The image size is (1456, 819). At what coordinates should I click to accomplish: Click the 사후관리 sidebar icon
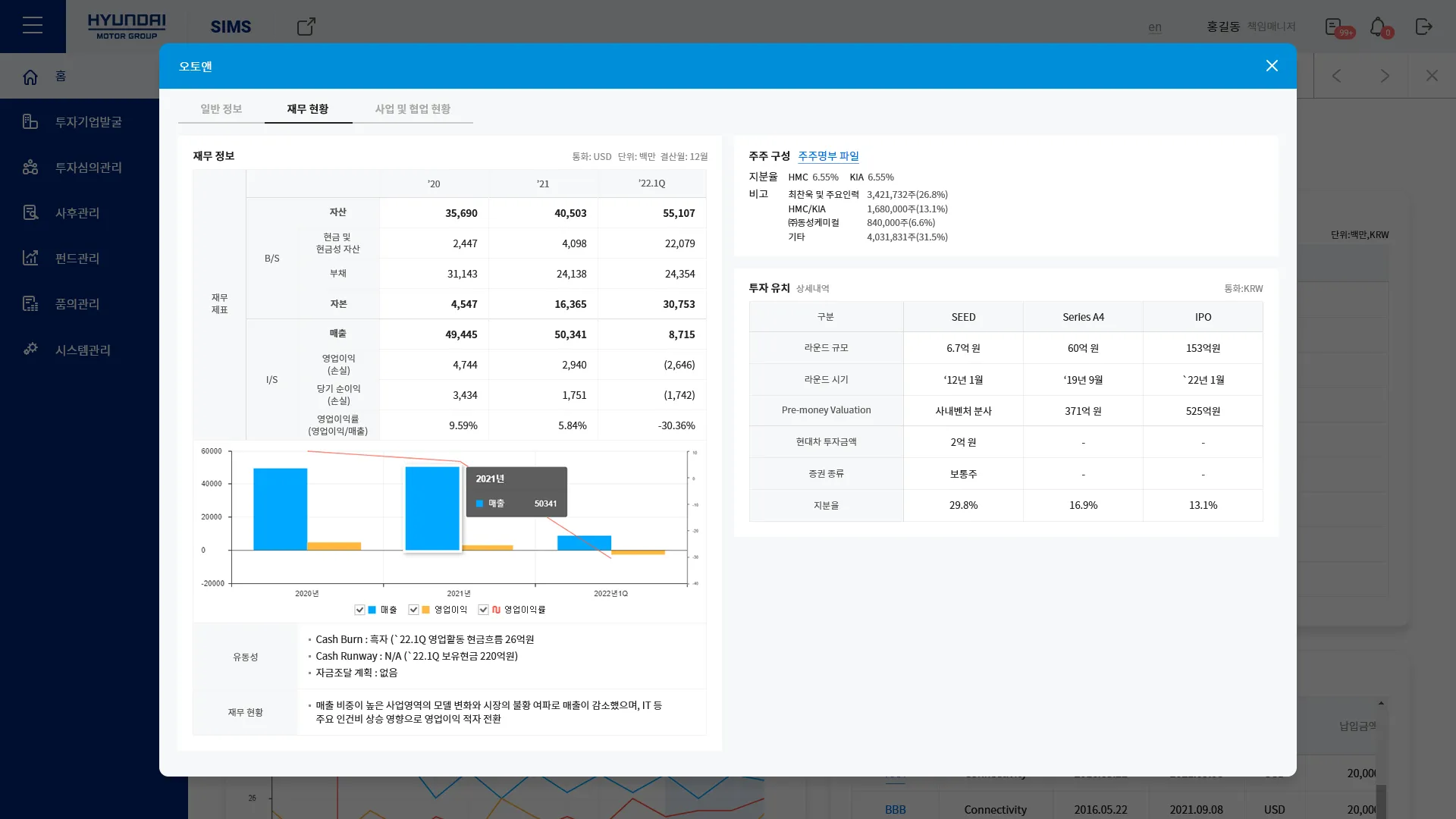coord(30,212)
